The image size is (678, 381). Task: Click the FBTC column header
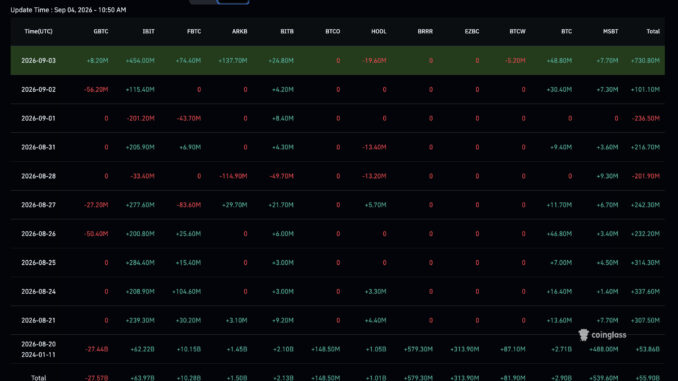point(194,32)
